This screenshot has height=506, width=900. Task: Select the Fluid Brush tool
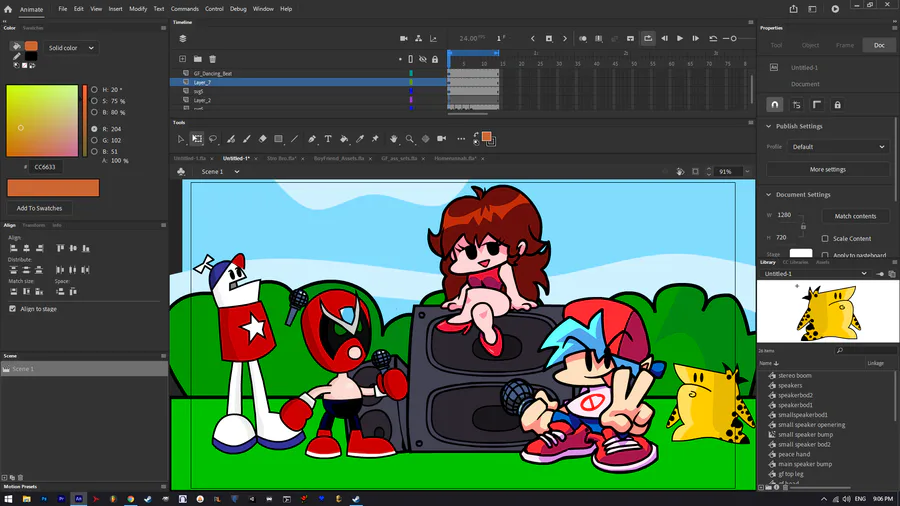click(231, 139)
